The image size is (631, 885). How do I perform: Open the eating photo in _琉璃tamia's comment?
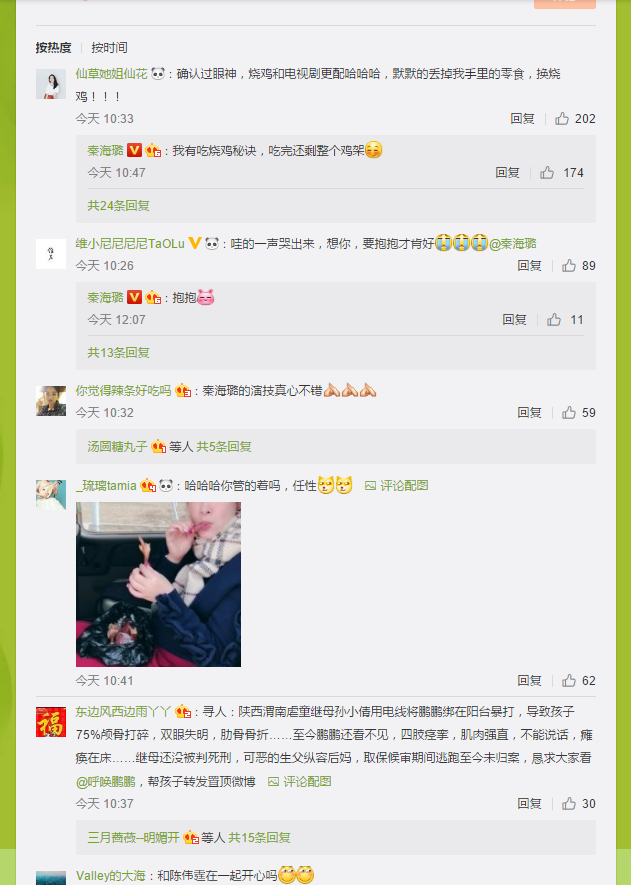coord(159,584)
